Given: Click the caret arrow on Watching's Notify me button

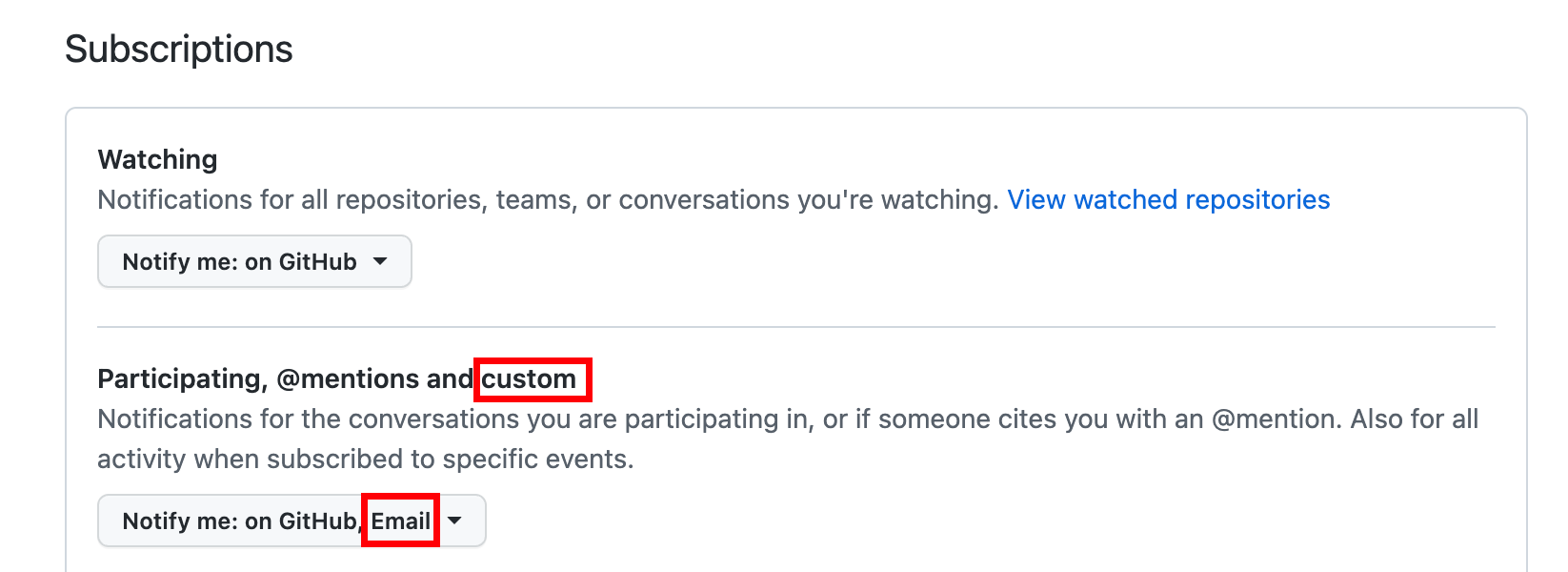Looking at the screenshot, I should (x=381, y=261).
